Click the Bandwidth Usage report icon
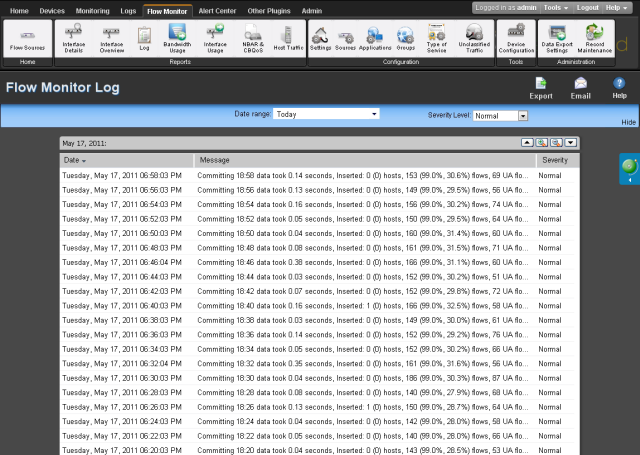The image size is (640, 455). point(177,39)
